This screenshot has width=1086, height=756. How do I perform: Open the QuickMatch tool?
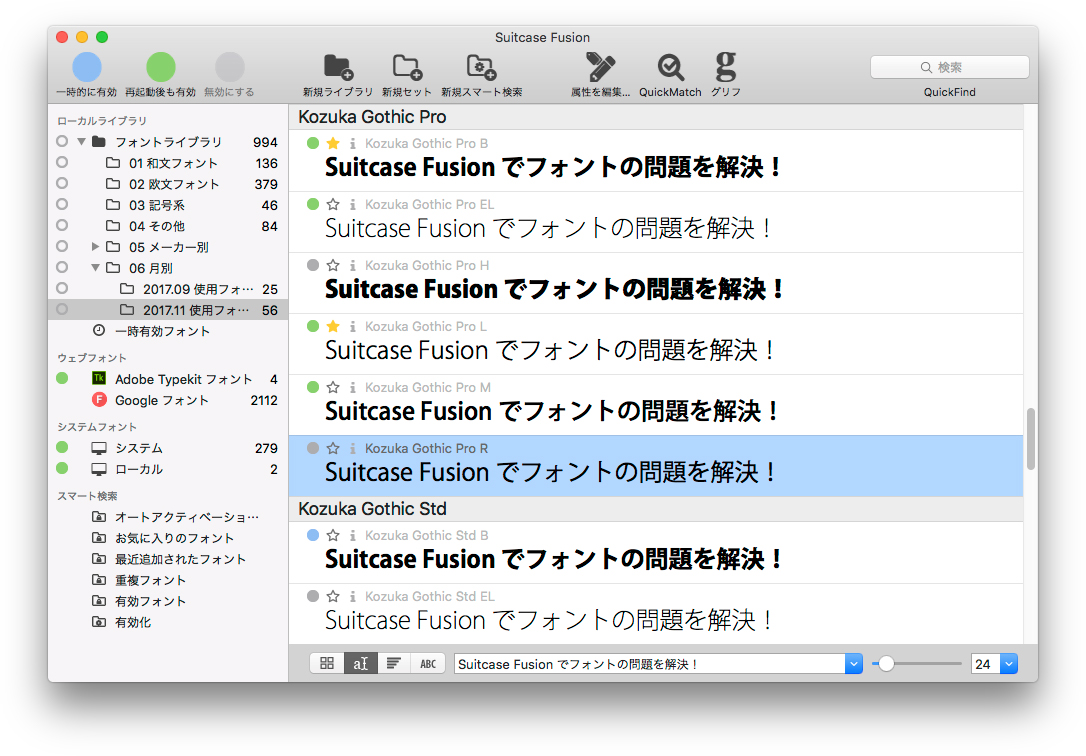(x=670, y=67)
